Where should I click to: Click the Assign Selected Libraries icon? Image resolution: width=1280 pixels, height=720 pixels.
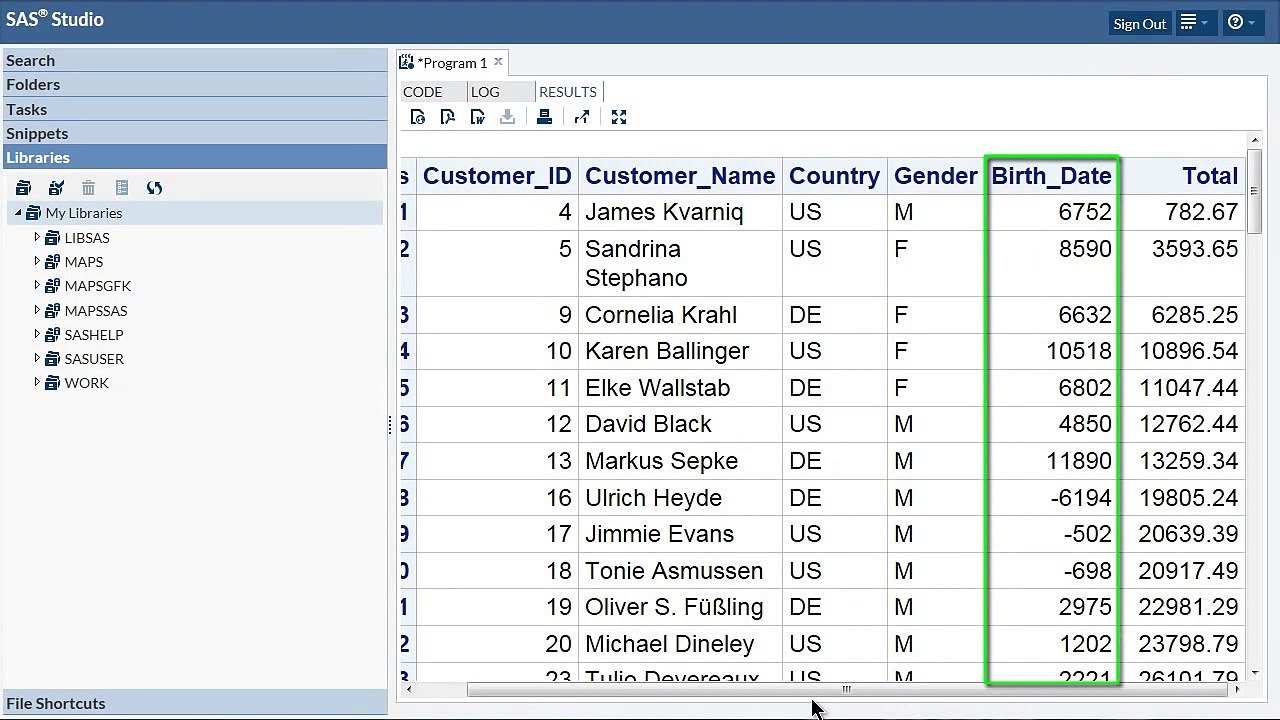pos(56,188)
